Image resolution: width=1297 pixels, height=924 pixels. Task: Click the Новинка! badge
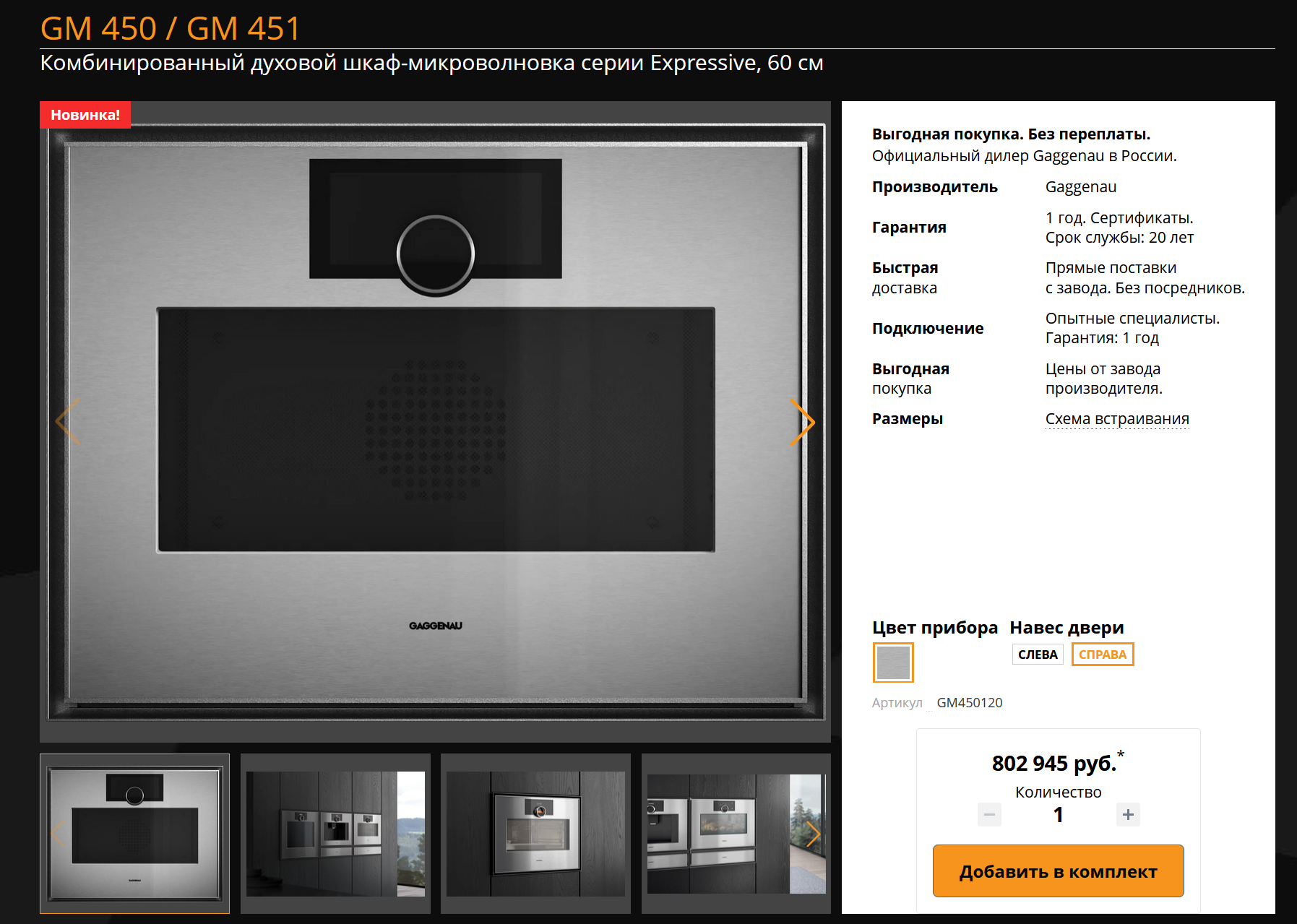click(85, 115)
